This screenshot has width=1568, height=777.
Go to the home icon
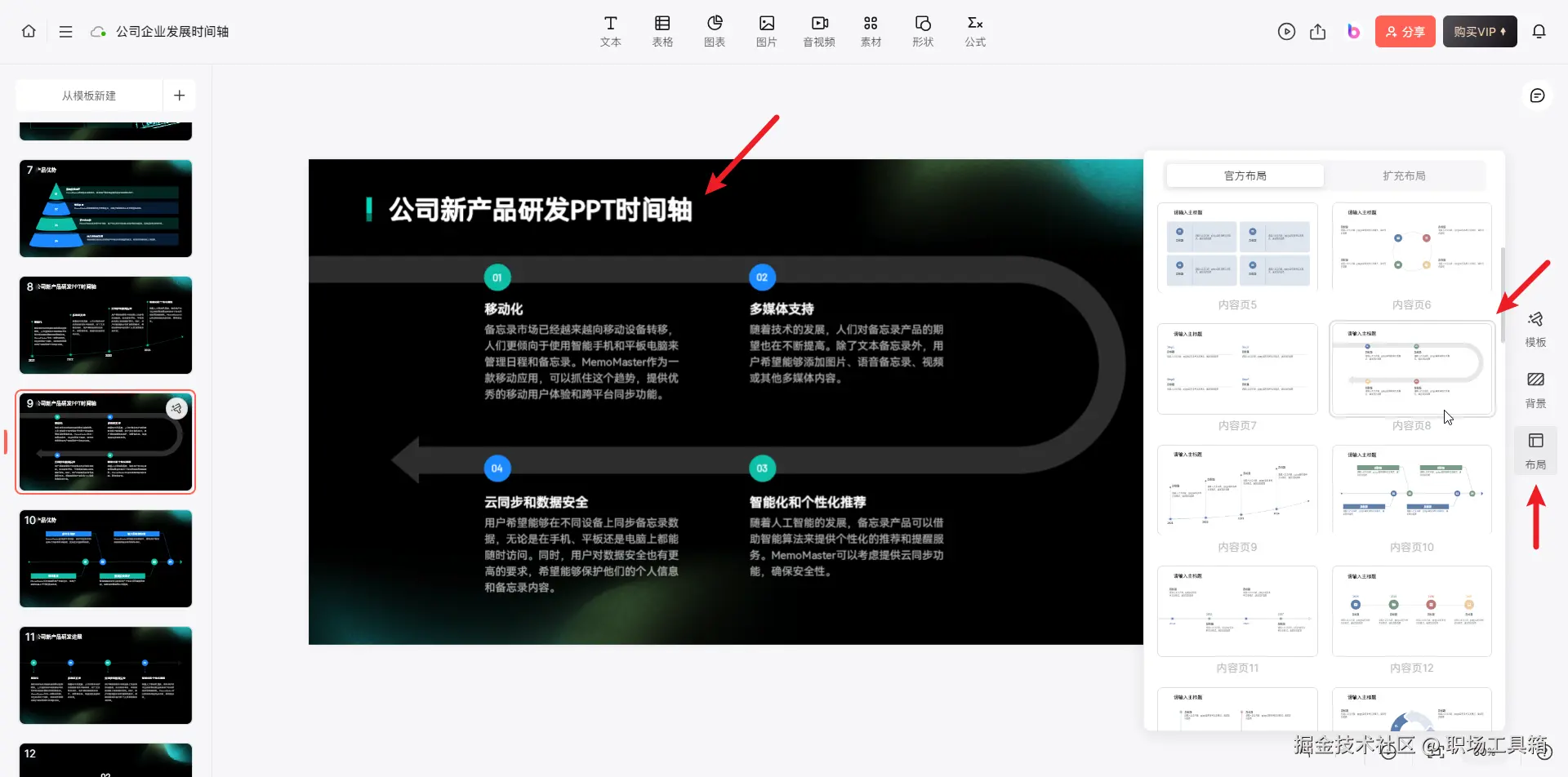pyautogui.click(x=29, y=31)
